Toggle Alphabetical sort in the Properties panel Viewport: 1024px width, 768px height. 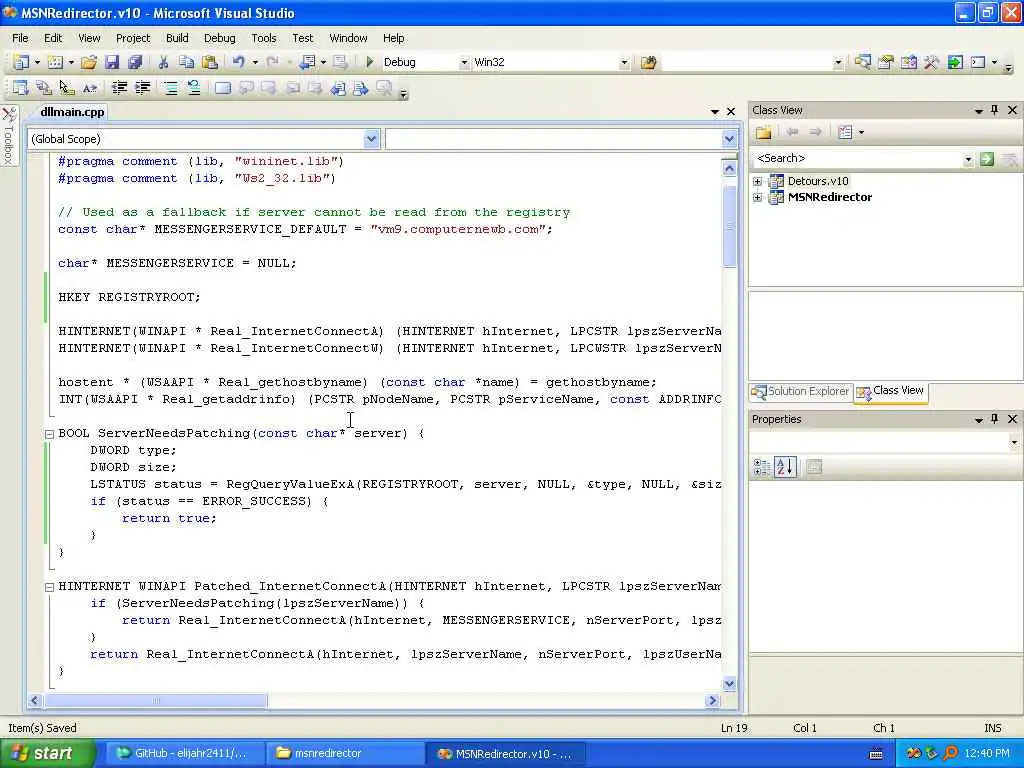[x=785, y=467]
